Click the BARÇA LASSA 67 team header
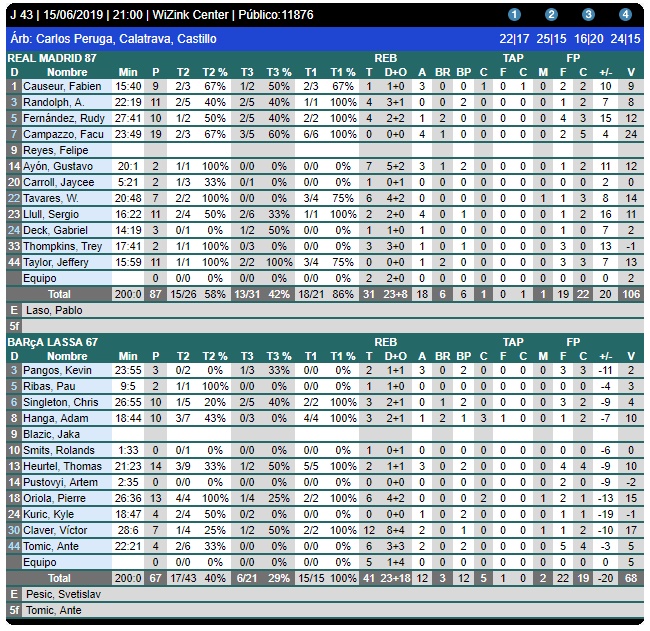This screenshot has height=631, width=650. [x=52, y=342]
